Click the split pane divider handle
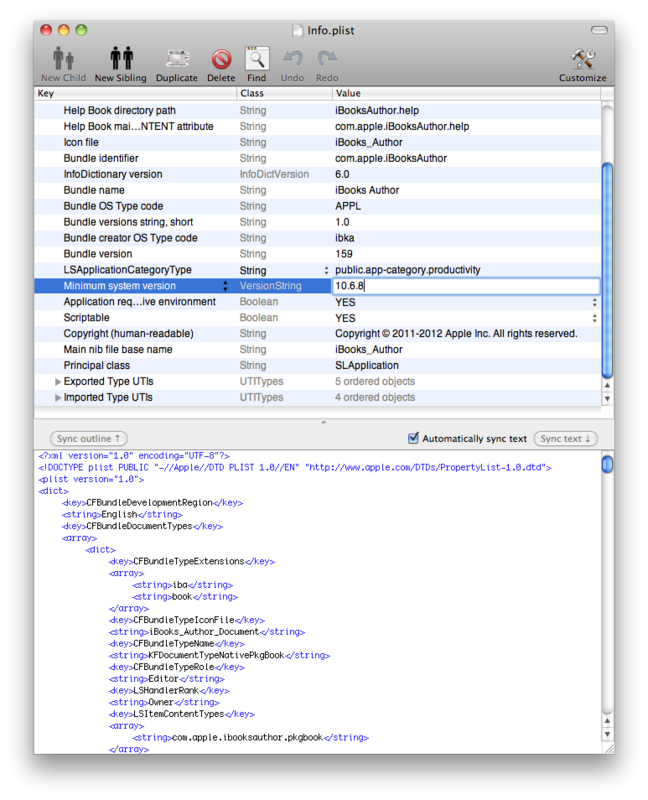 [x=323, y=422]
